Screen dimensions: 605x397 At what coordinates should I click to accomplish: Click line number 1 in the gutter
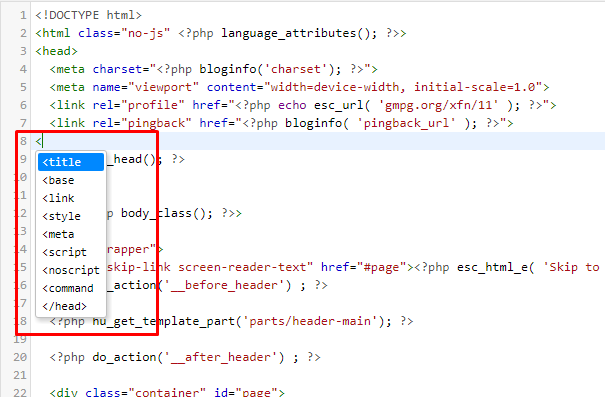coord(23,15)
